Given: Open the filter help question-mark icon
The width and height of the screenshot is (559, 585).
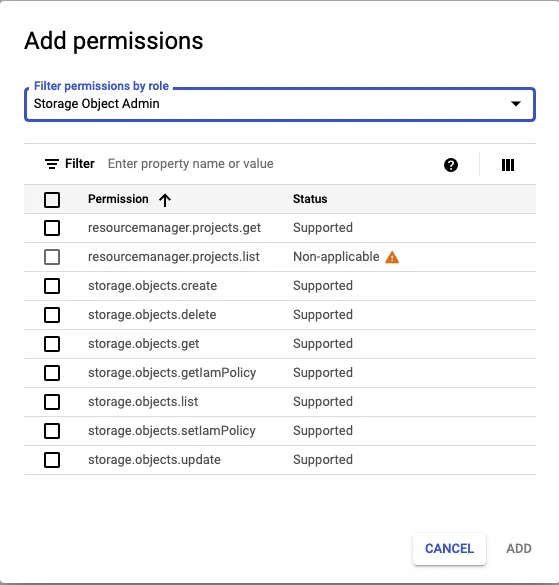Looking at the screenshot, I should (451, 165).
